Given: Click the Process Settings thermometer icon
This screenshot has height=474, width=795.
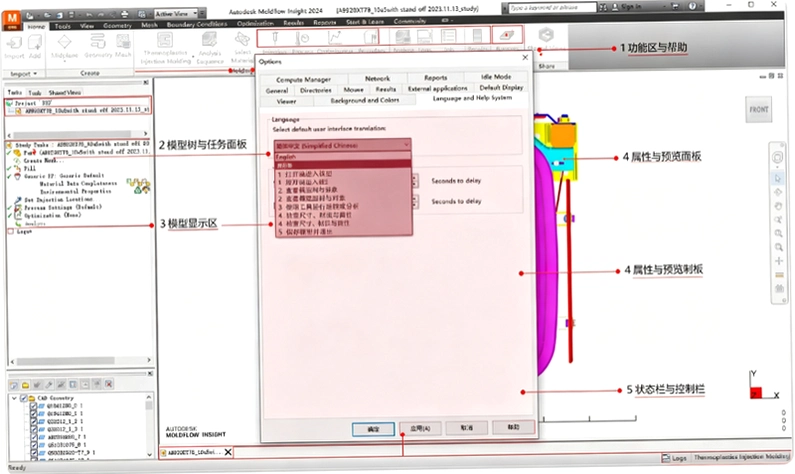Looking at the screenshot, I should pos(303,40).
